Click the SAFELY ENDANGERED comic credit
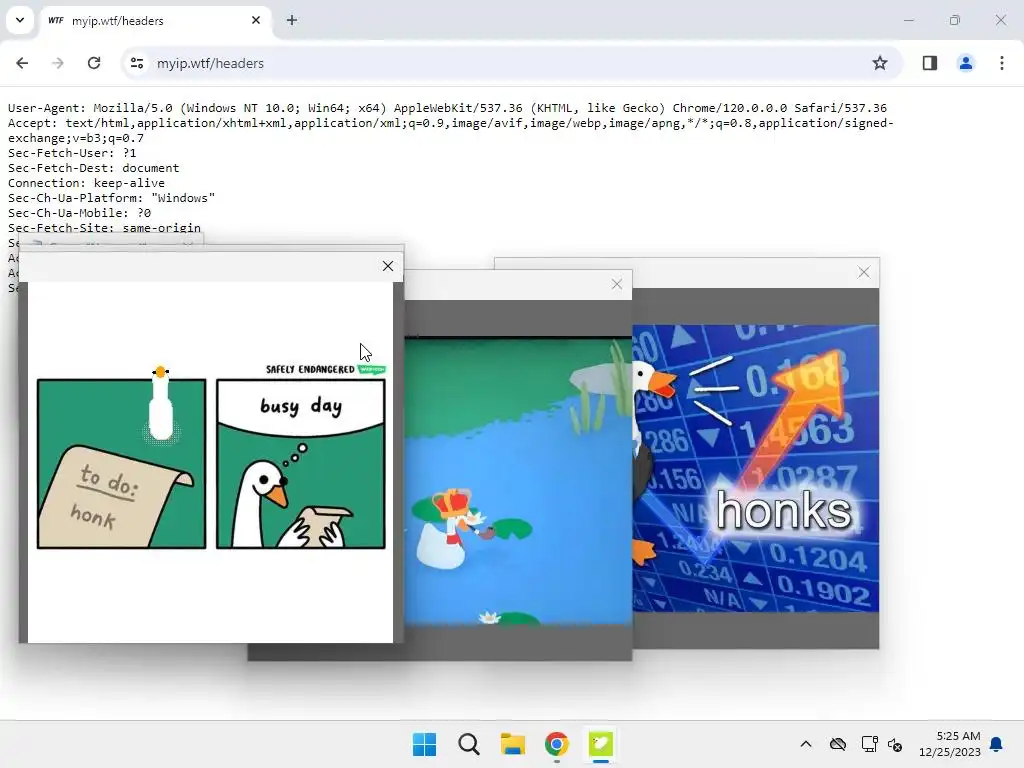The image size is (1024, 768). click(x=310, y=370)
